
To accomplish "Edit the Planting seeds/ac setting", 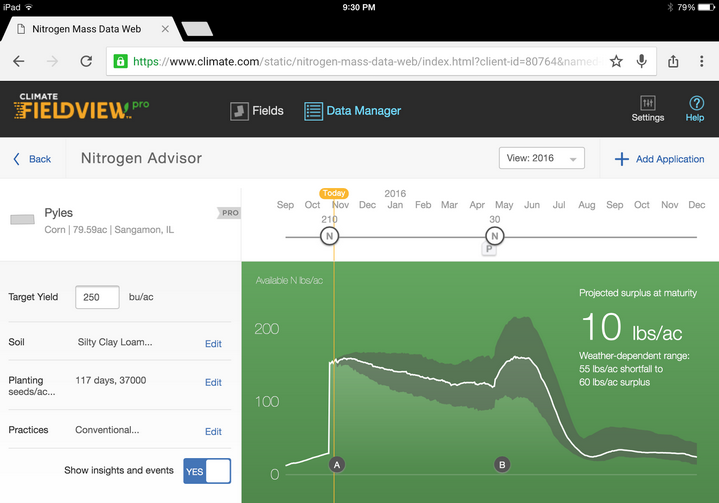I will click(213, 382).
